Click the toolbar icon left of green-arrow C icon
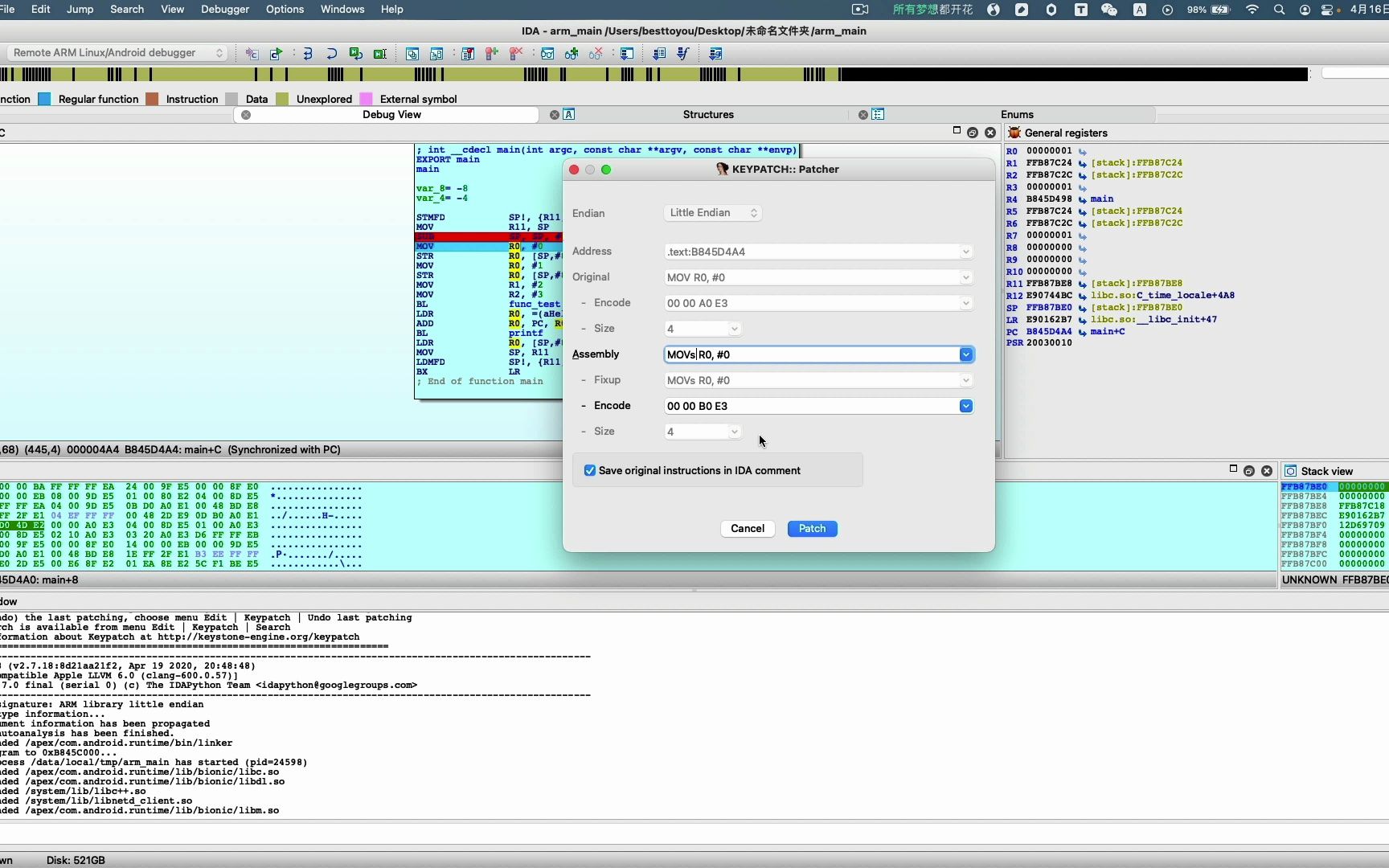Image resolution: width=1389 pixels, height=868 pixels. (252, 54)
